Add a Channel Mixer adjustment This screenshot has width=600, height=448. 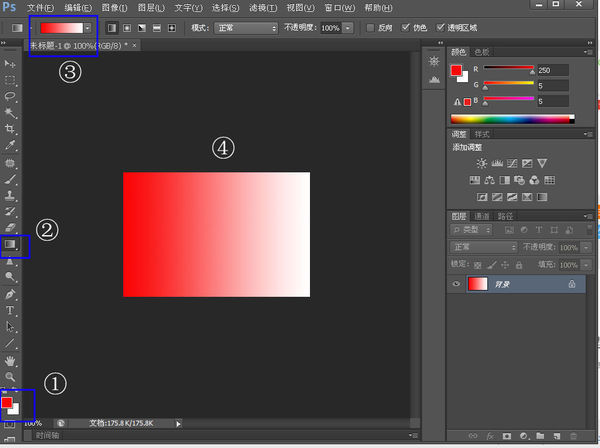tap(535, 180)
